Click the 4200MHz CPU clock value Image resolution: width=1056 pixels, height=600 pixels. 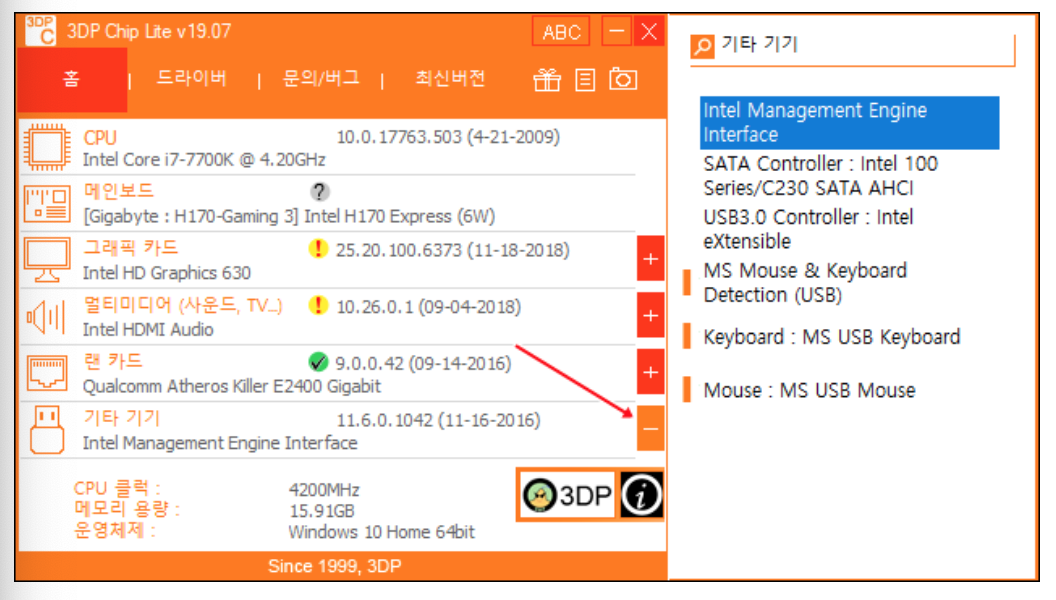point(324,490)
